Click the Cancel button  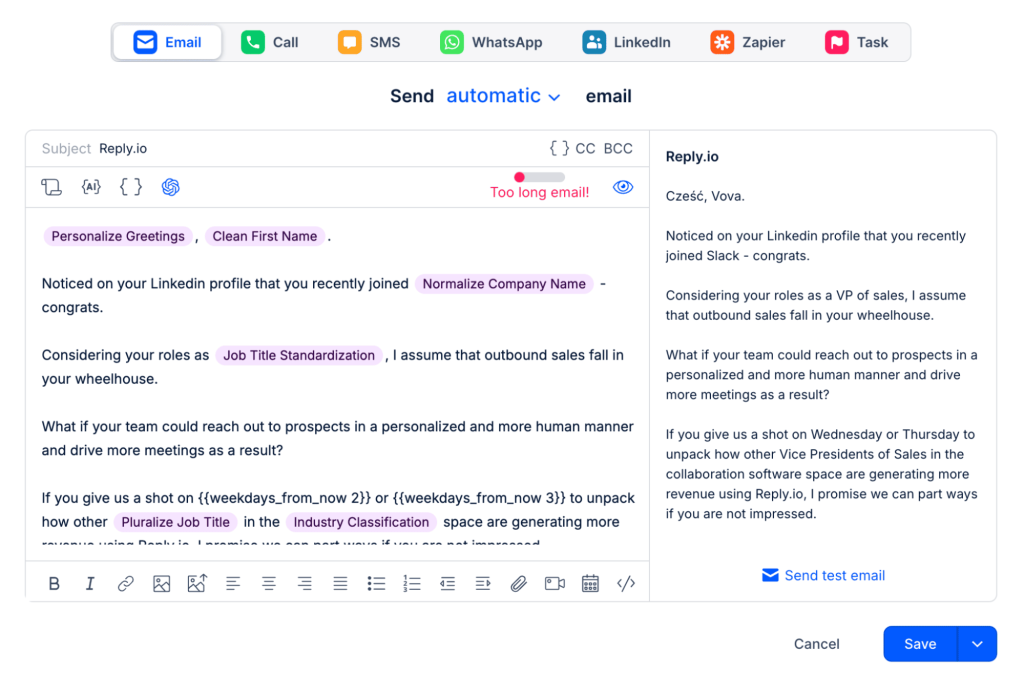click(x=816, y=644)
